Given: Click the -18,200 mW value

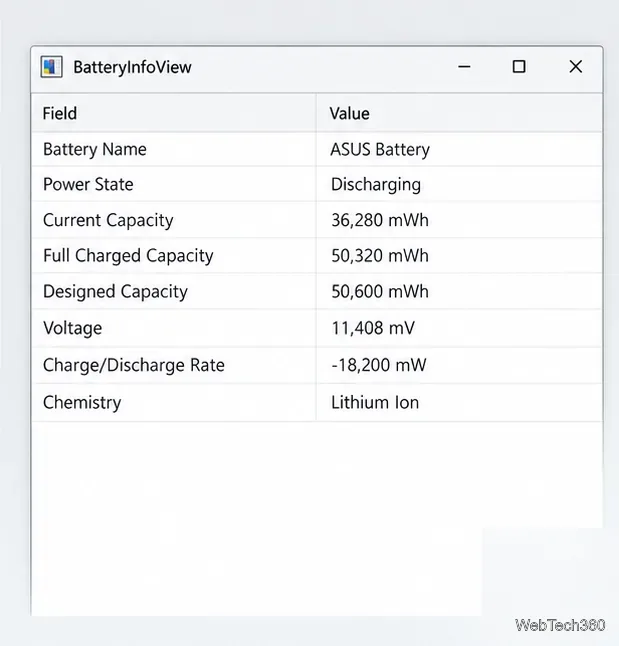Looking at the screenshot, I should coord(379,365).
